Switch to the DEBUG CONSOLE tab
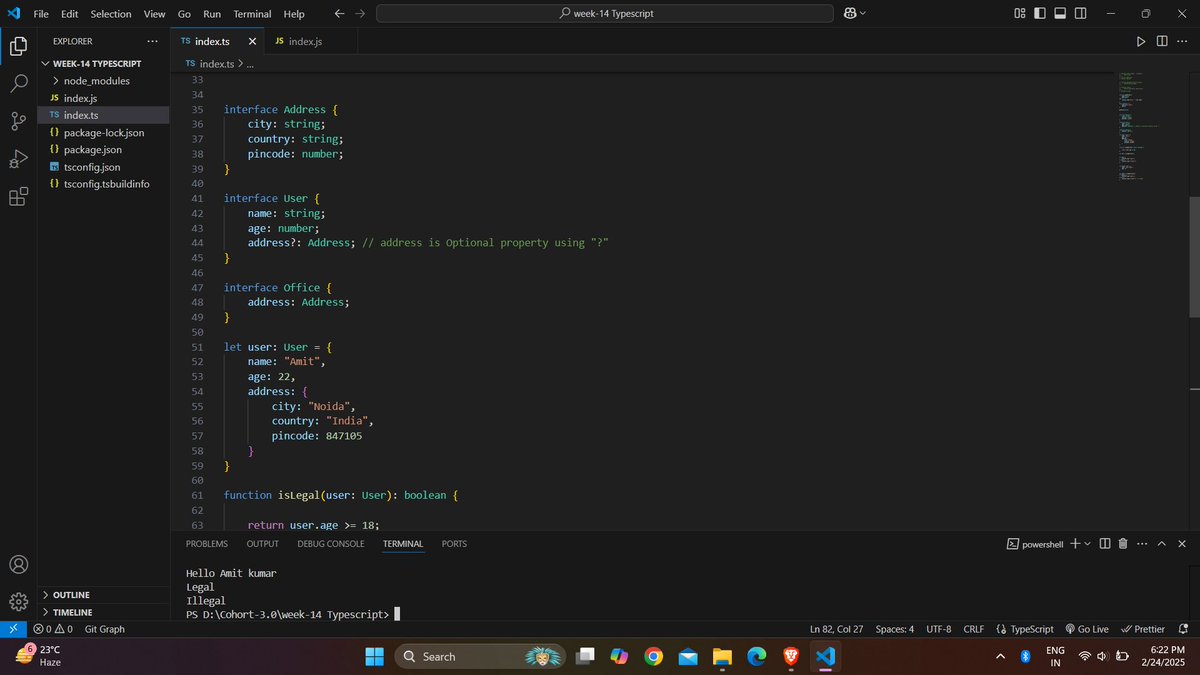Image resolution: width=1200 pixels, height=675 pixels. pos(330,544)
